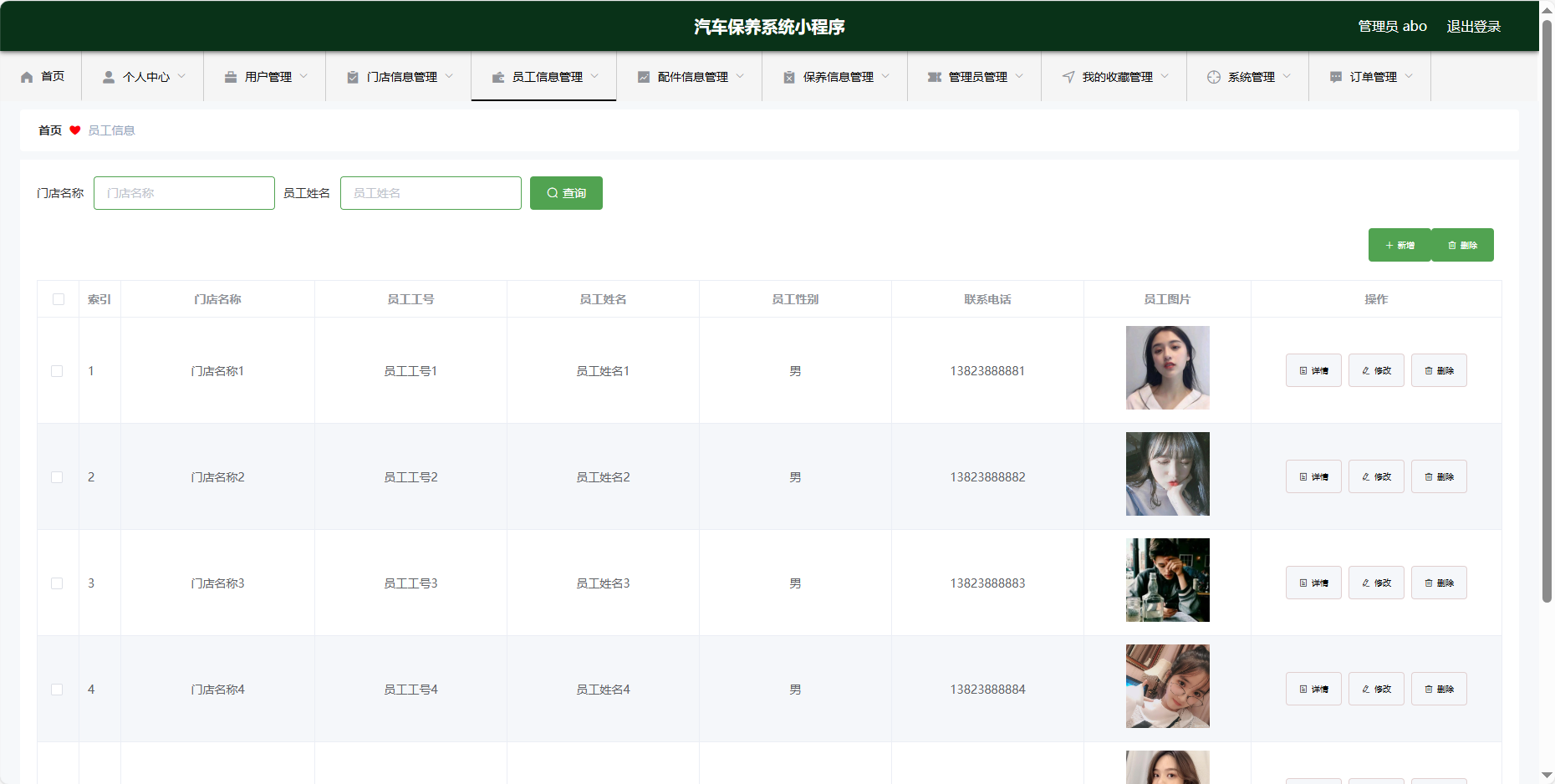Click the plus icon on 新增

(1389, 246)
